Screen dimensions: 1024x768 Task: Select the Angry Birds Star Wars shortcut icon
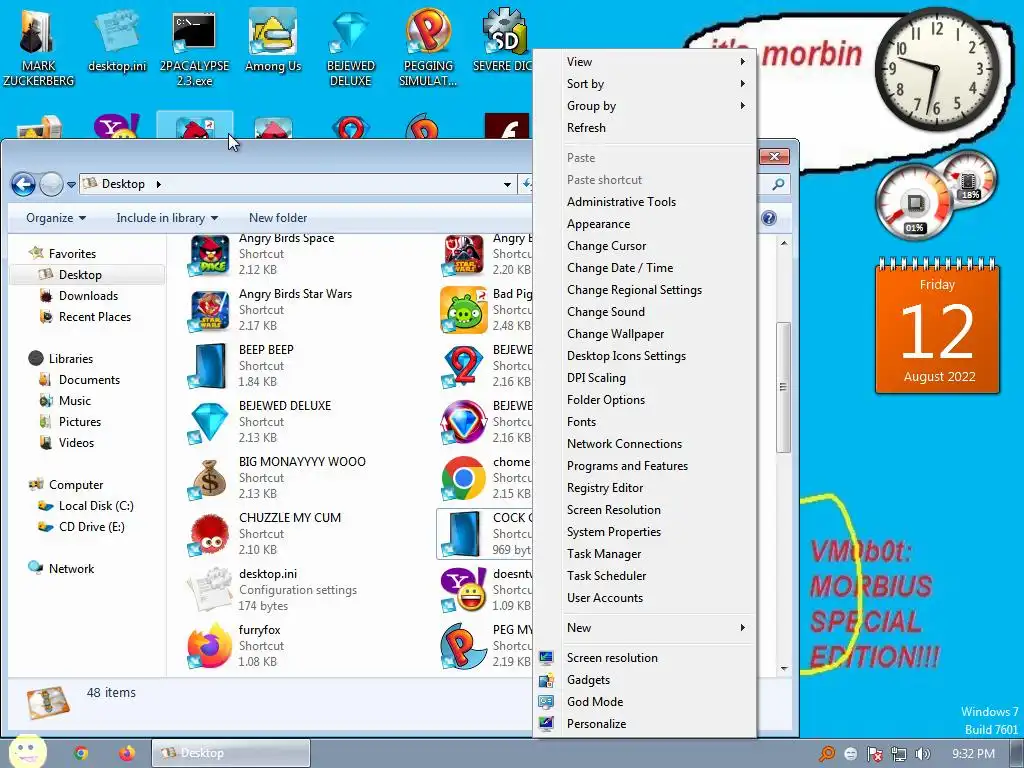tap(209, 310)
